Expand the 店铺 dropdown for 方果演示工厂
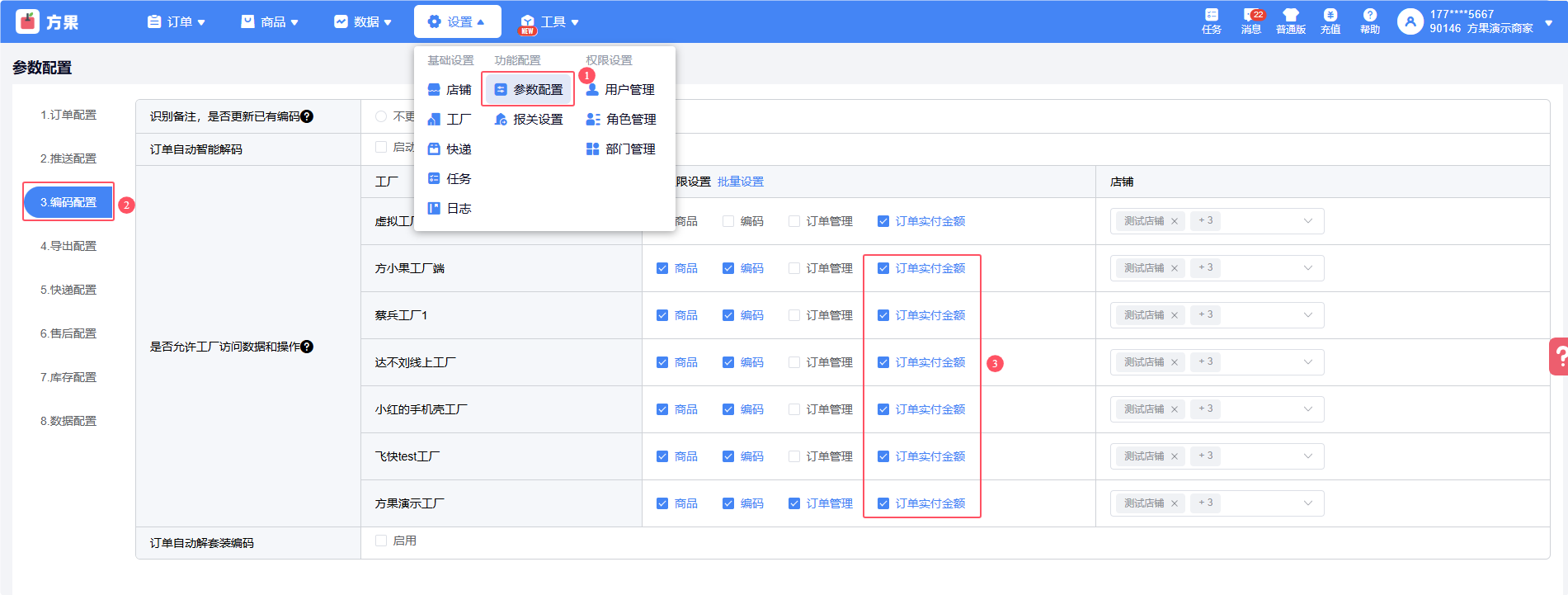This screenshot has height=595, width=1568. click(x=1307, y=503)
